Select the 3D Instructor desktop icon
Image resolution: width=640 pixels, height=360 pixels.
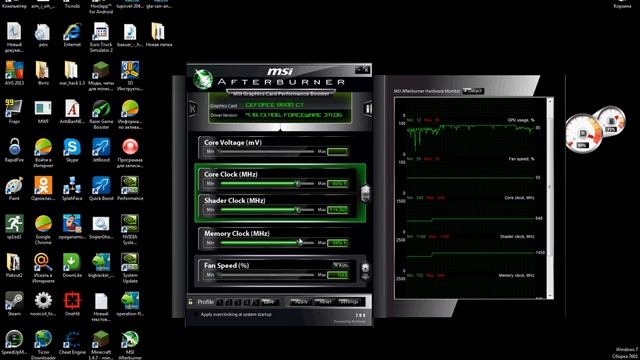(x=130, y=76)
